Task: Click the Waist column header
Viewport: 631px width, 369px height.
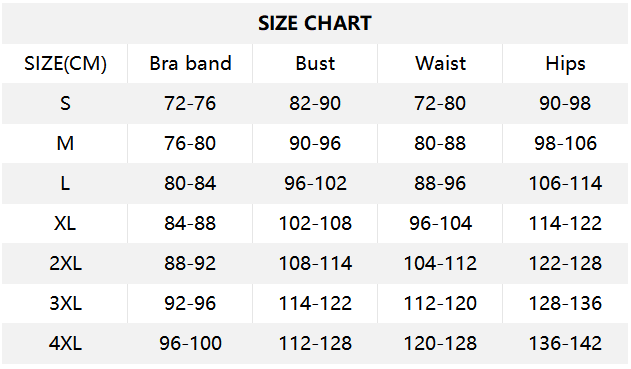Action: click(x=440, y=63)
